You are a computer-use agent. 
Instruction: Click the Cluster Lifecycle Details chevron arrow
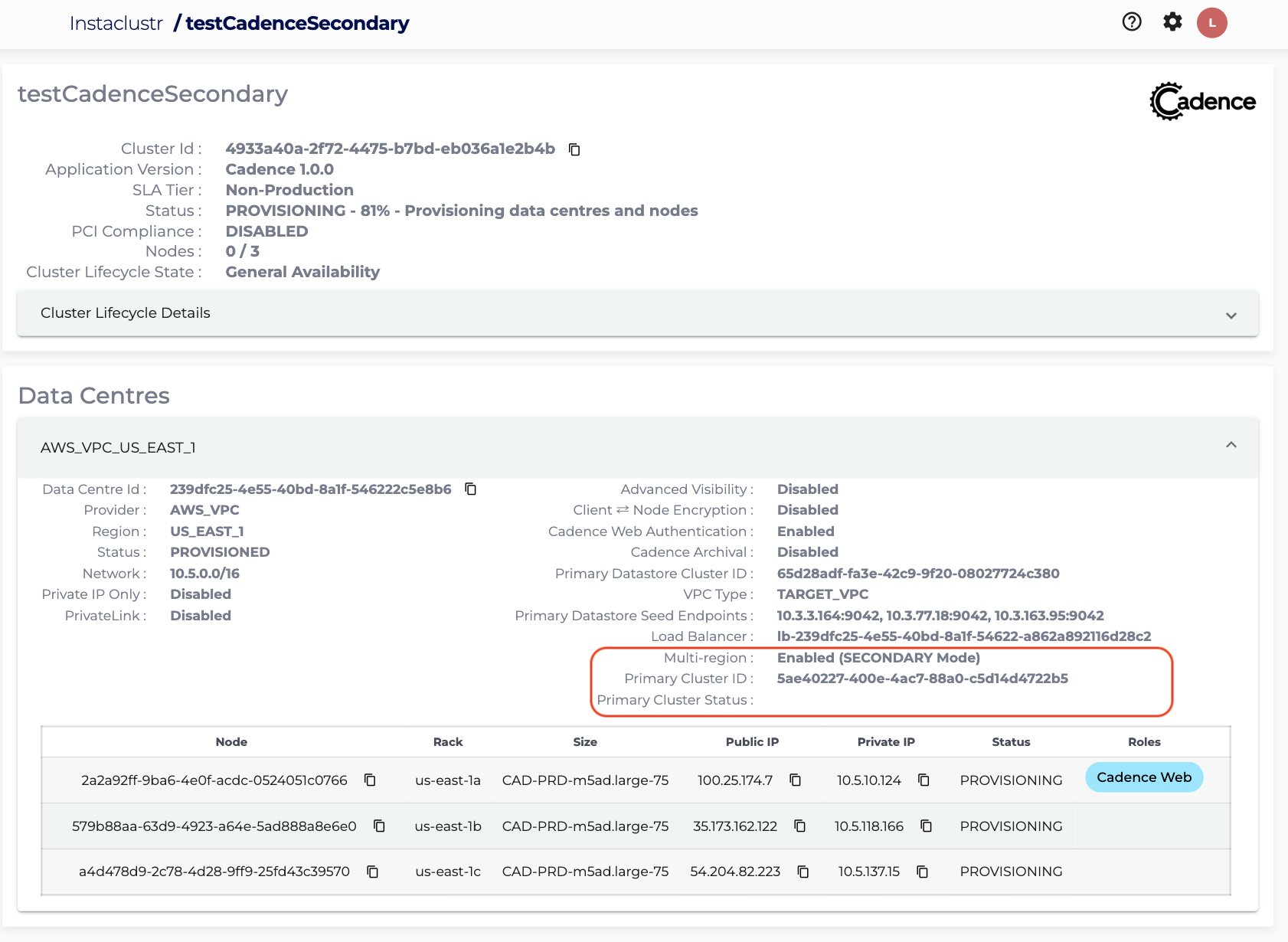(1231, 316)
